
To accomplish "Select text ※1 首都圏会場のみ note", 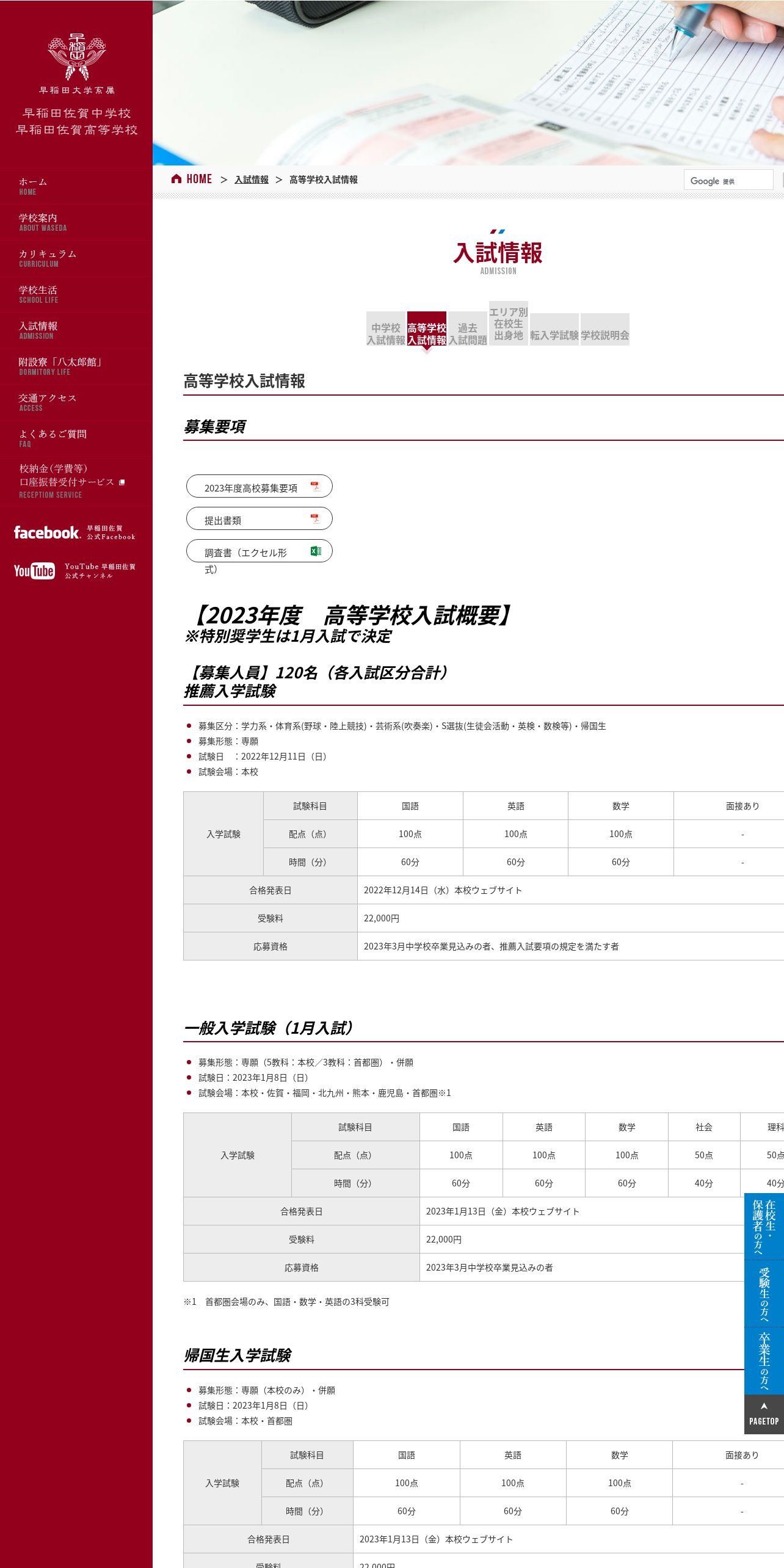I will [286, 1302].
